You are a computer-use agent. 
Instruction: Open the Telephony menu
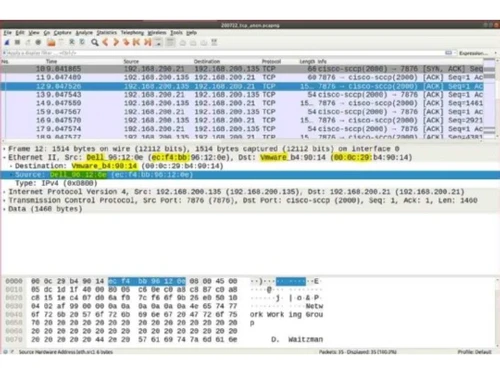pos(132,33)
